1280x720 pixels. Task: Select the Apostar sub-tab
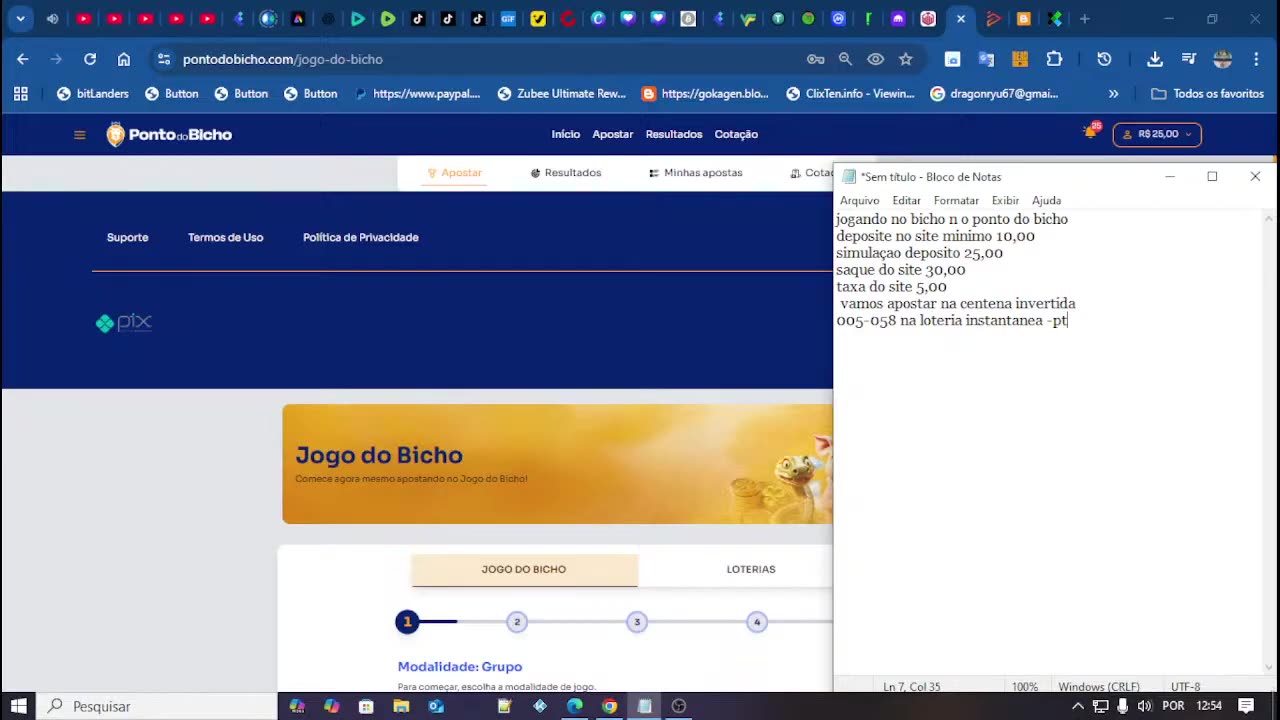pyautogui.click(x=455, y=173)
